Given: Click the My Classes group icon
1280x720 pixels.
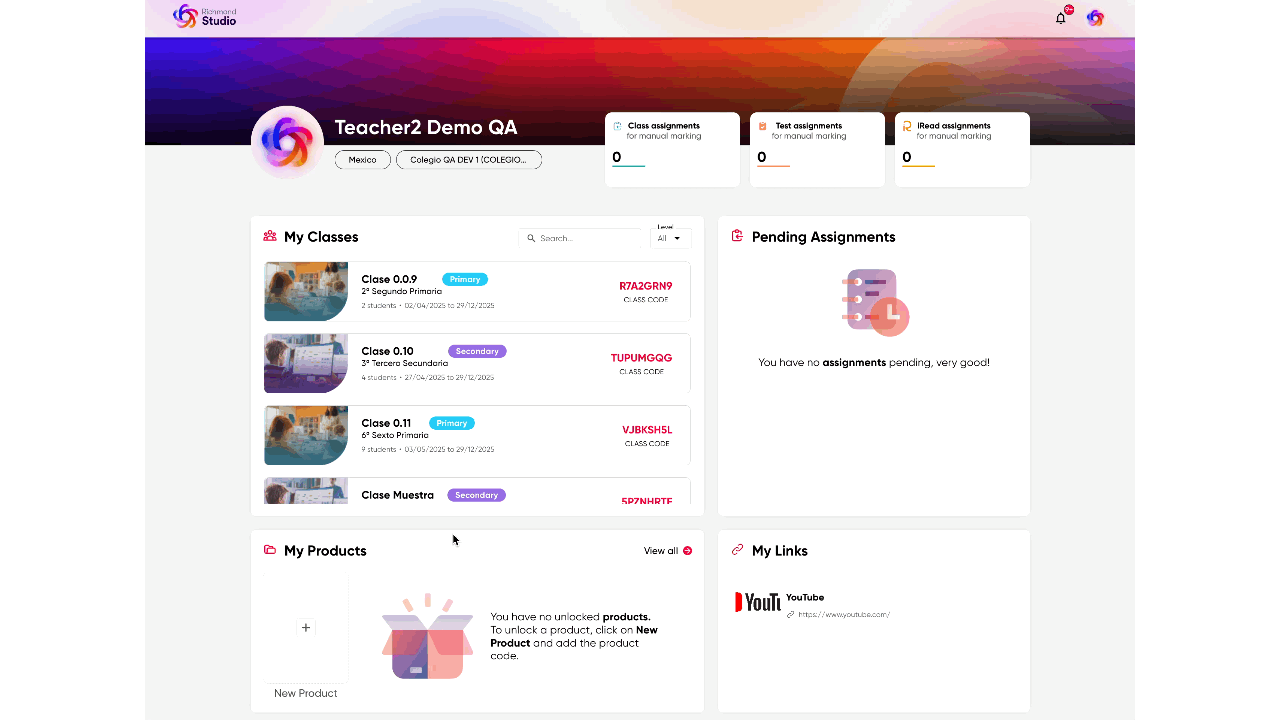Looking at the screenshot, I should click(x=270, y=236).
